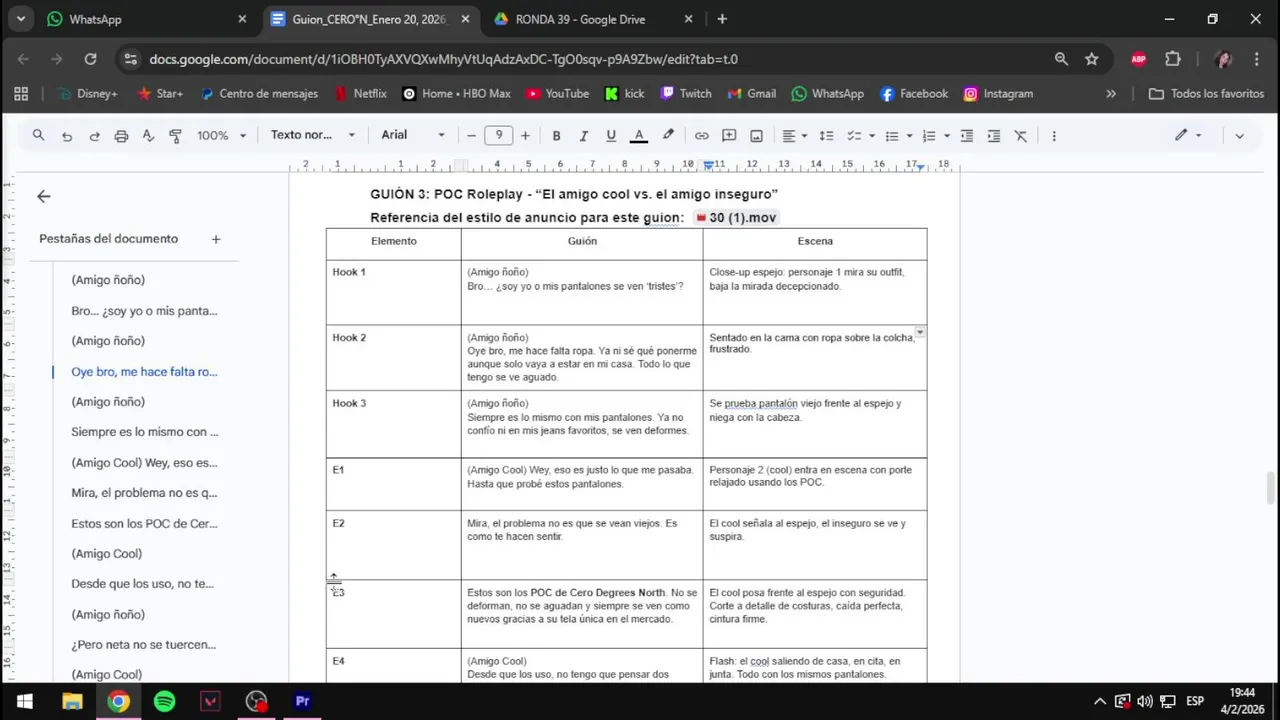Redo the last undone edit
Image resolution: width=1280 pixels, height=720 pixels.
(94, 136)
